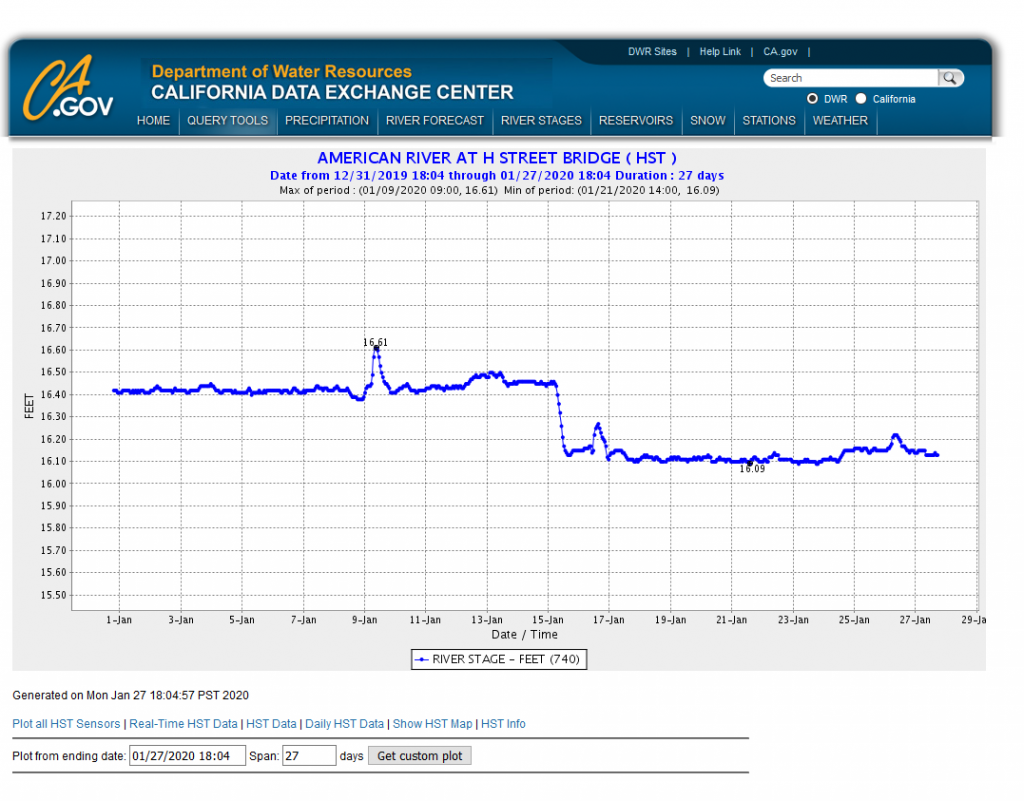Click Show HST Map link
1024x801 pixels.
click(432, 724)
